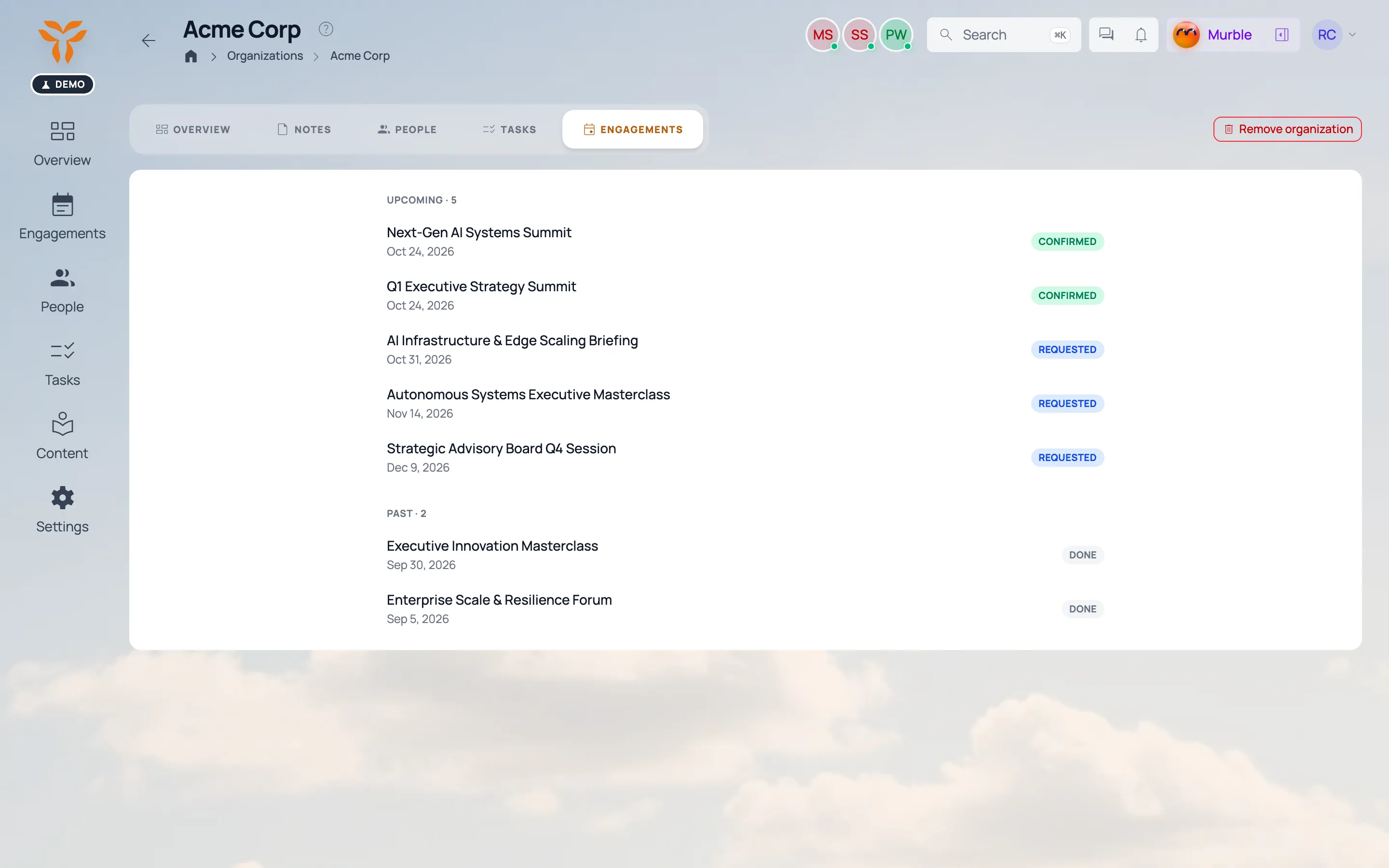1389x868 pixels.
Task: Click DONE badge for Executive Innovation Masterclass
Action: pyautogui.click(x=1082, y=555)
